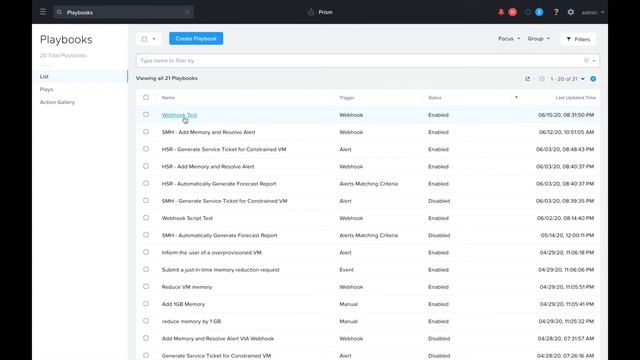Check Inform the user of overprovisioned VM checkbox
Viewport: 640px width, 360px height.
tap(146, 252)
